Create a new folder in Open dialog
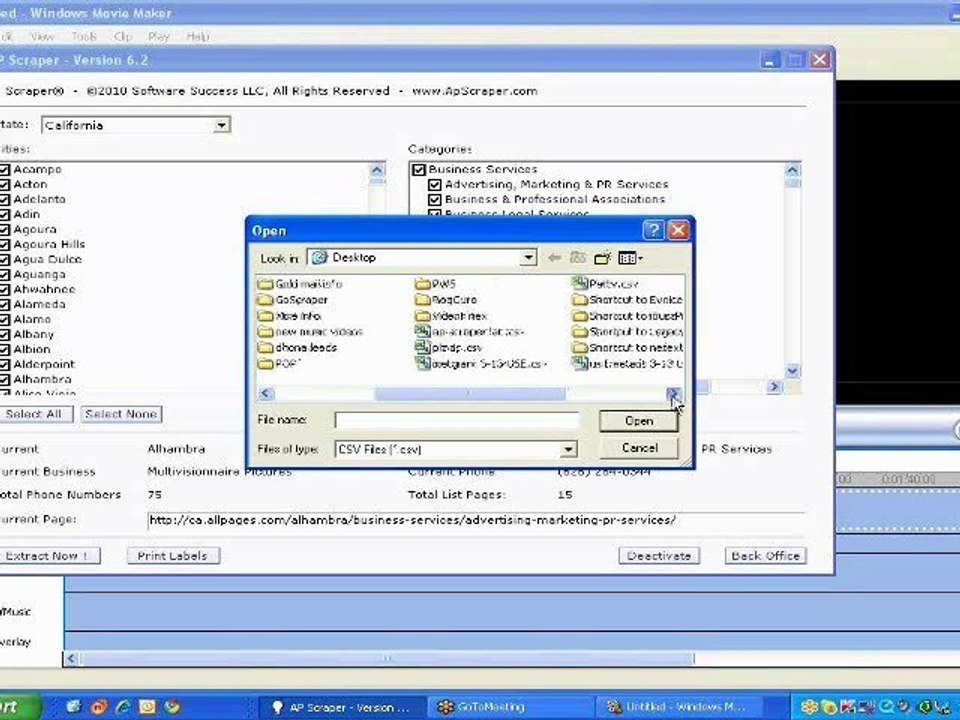Screen dimensions: 960x720 tap(602, 258)
